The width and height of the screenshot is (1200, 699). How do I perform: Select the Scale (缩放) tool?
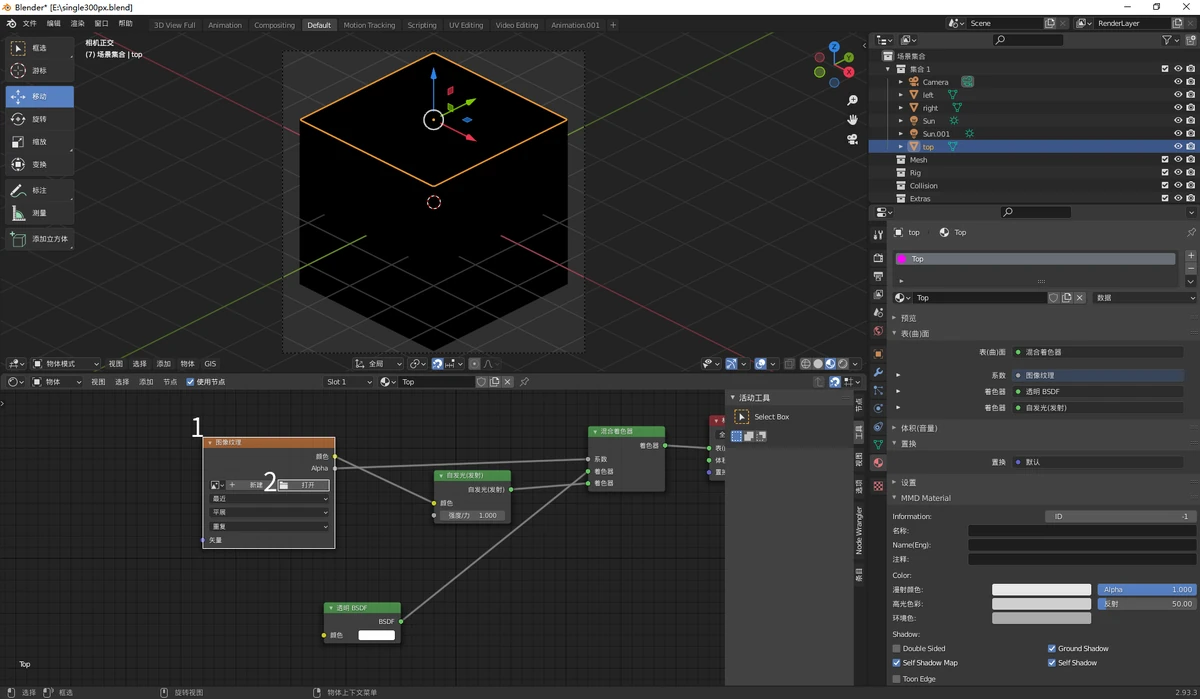[x=39, y=142]
